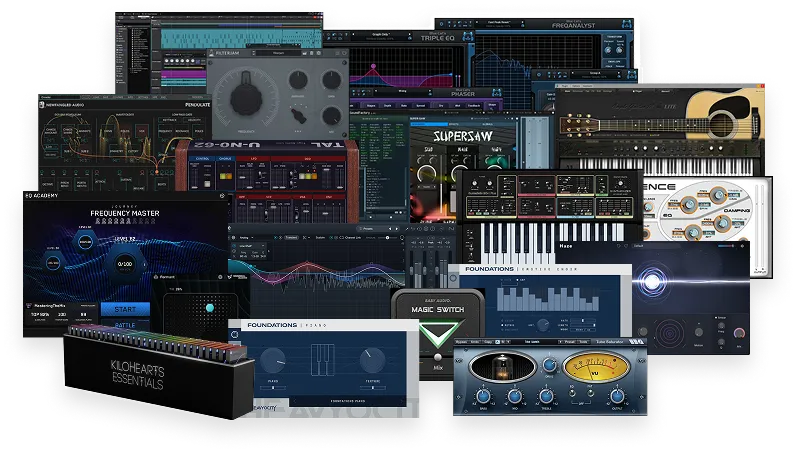Adjust the slider under the PIANO knob
The height and width of the screenshot is (454, 797).
[273, 387]
